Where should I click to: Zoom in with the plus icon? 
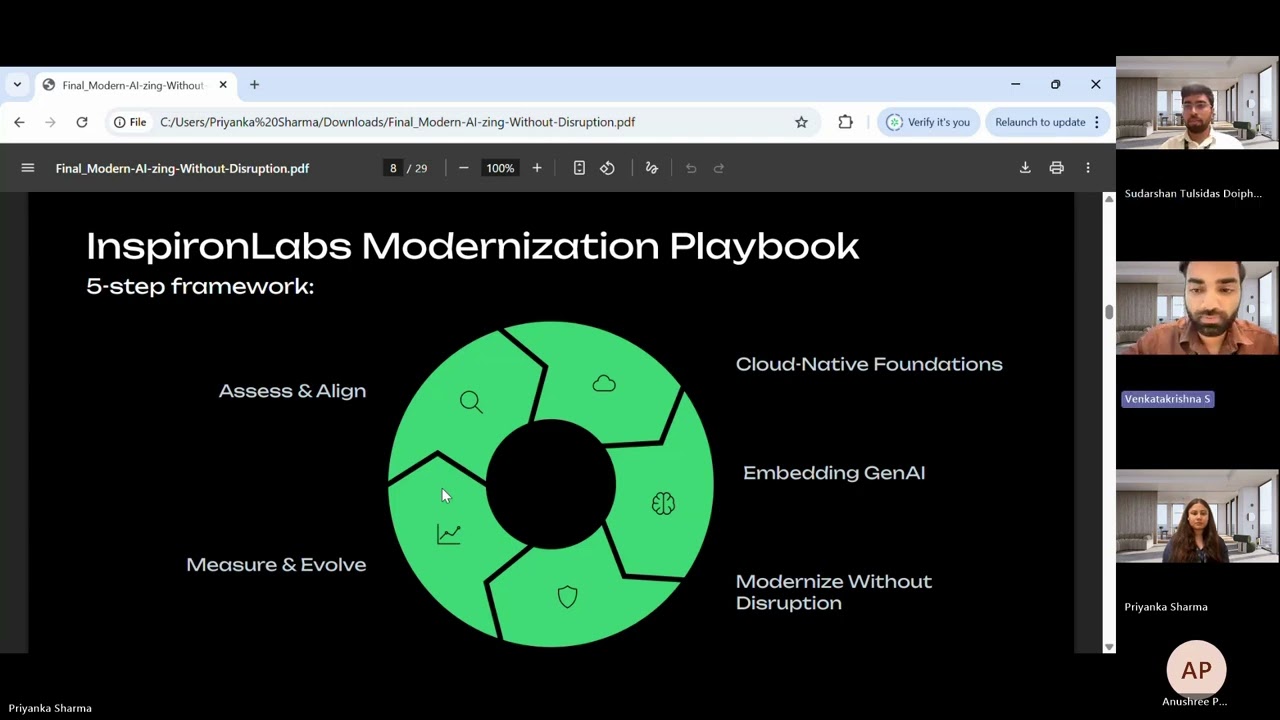click(x=537, y=168)
